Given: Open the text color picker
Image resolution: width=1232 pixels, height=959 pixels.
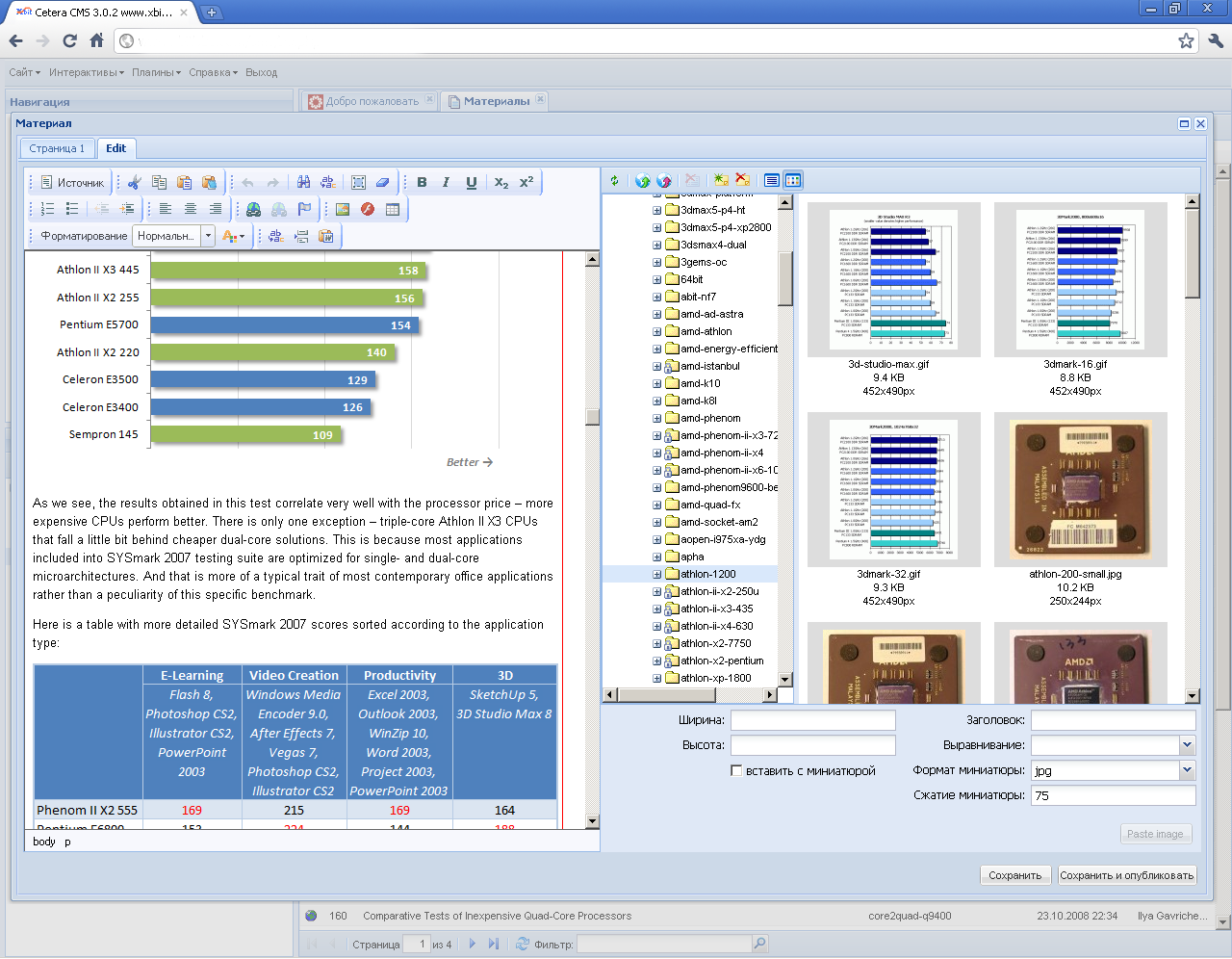Looking at the screenshot, I should click(x=233, y=236).
